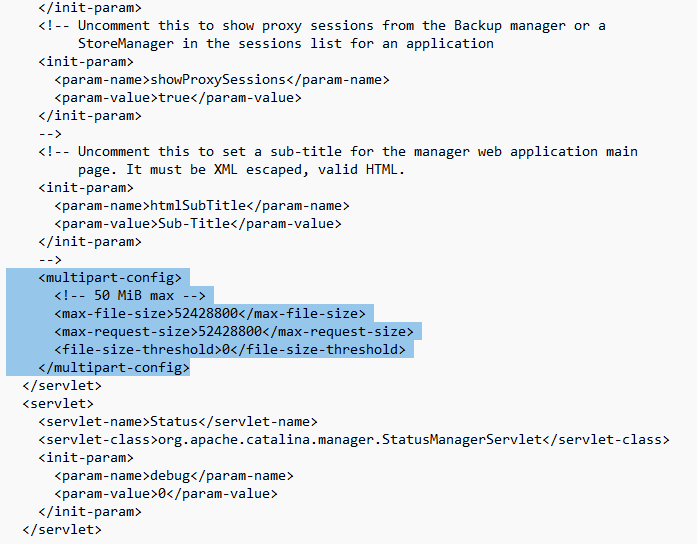
Task: Click the StoreManager word in comment
Action: tap(126, 44)
